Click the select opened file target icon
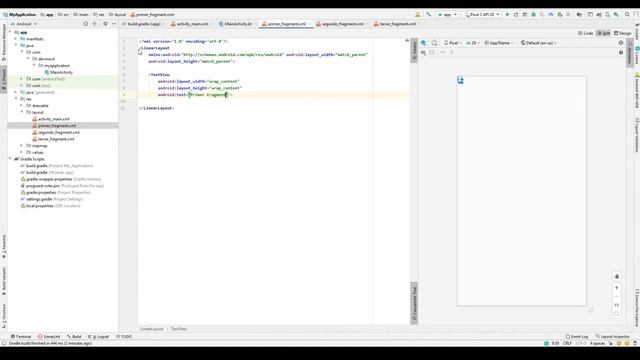This screenshot has width=640, height=360. coord(86,24)
